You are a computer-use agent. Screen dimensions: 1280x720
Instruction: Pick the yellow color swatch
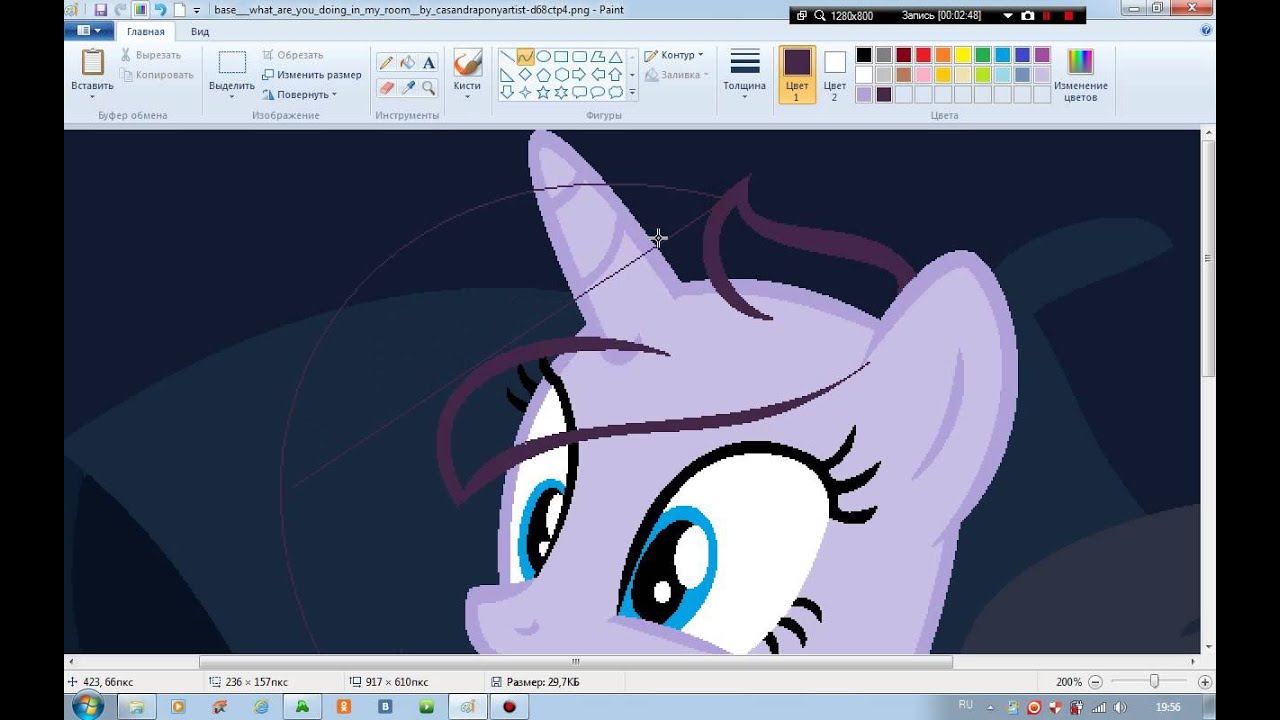(963, 55)
